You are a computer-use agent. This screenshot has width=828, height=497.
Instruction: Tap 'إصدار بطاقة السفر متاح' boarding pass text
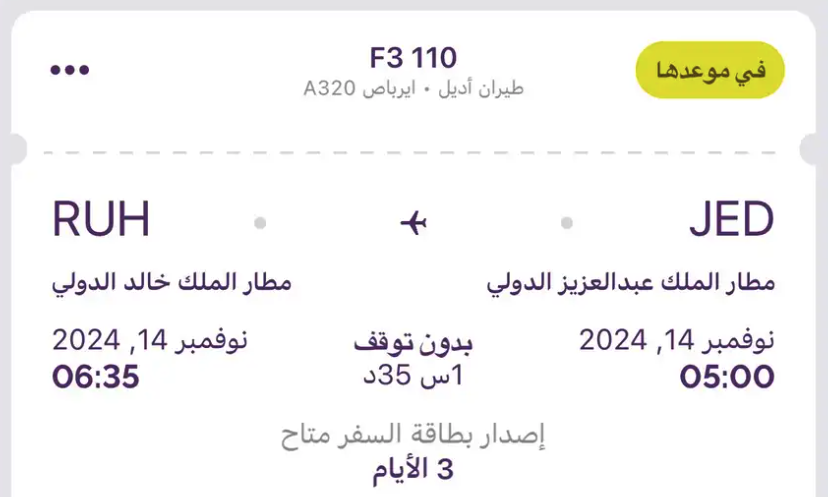click(413, 435)
